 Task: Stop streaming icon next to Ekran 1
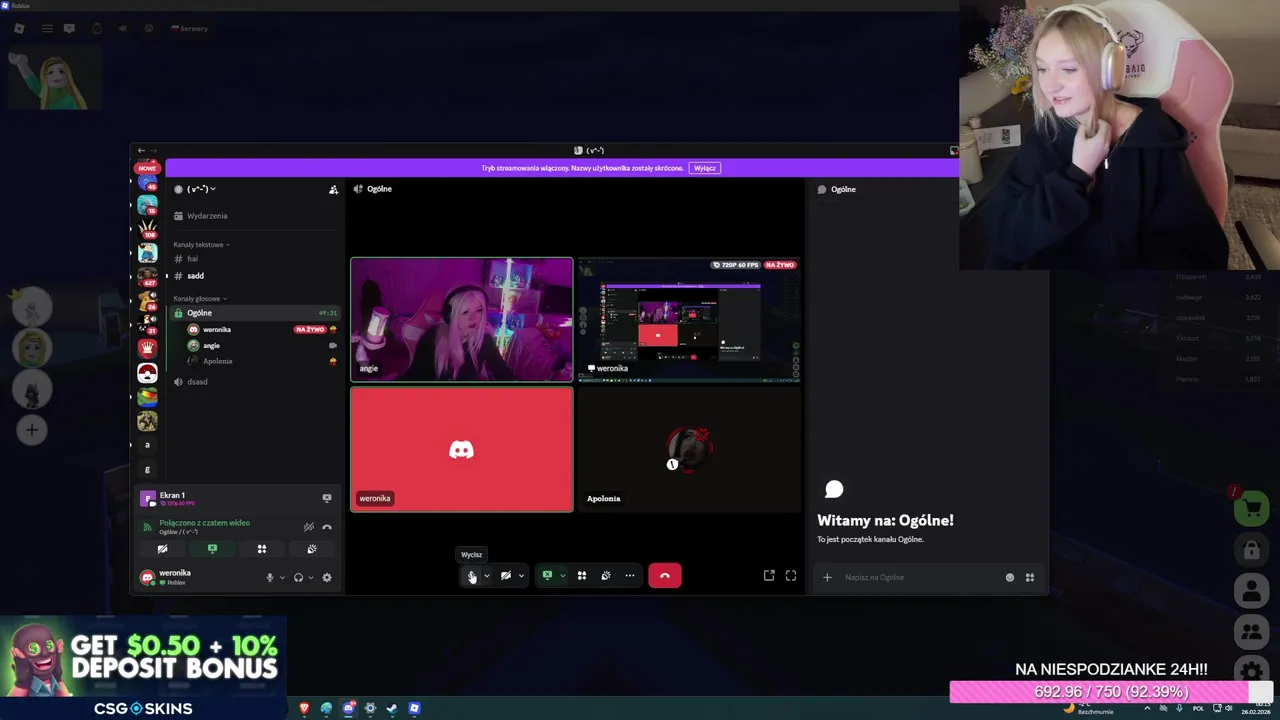click(x=327, y=498)
